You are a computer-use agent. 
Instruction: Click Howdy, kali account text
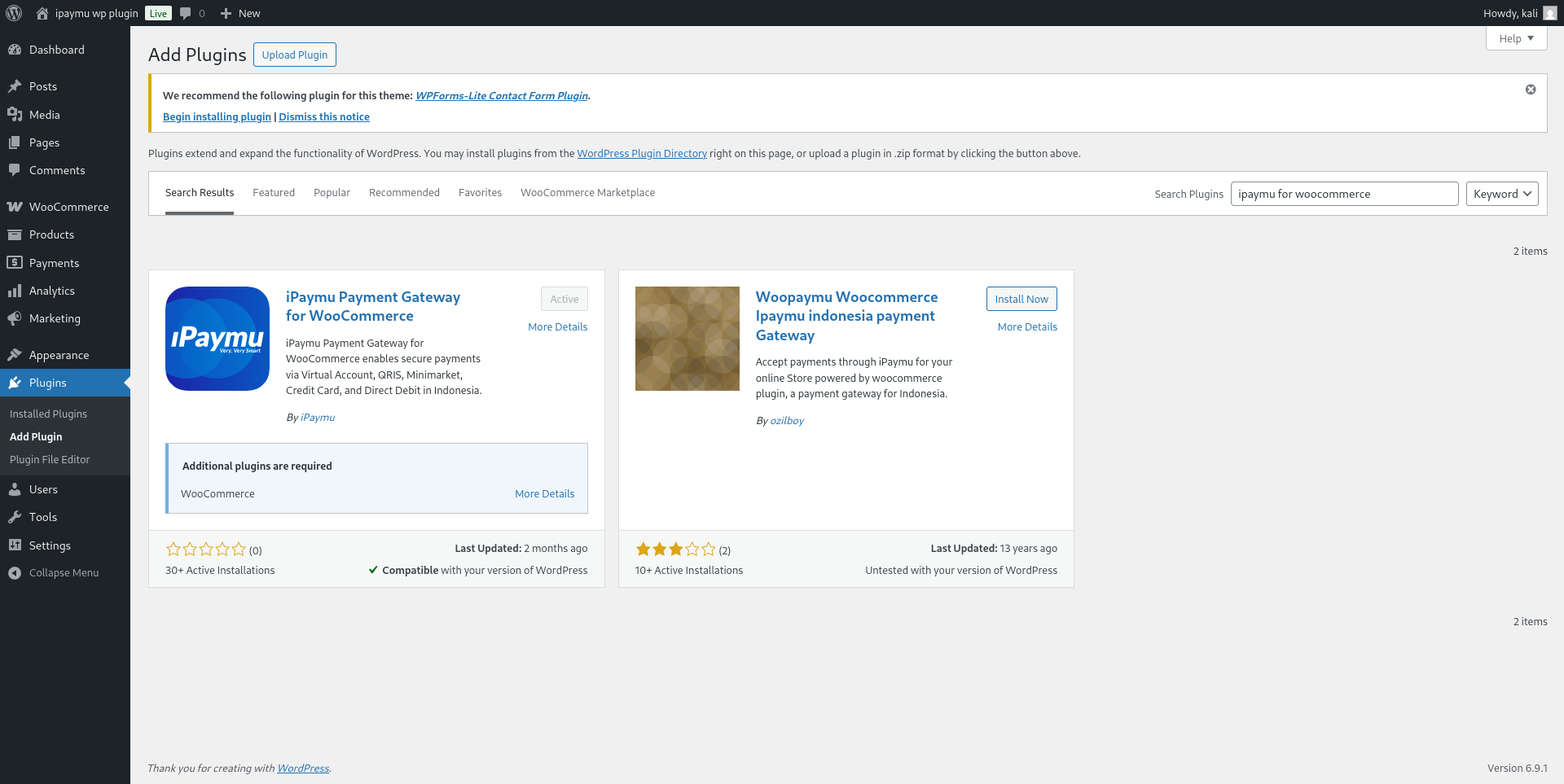1510,13
